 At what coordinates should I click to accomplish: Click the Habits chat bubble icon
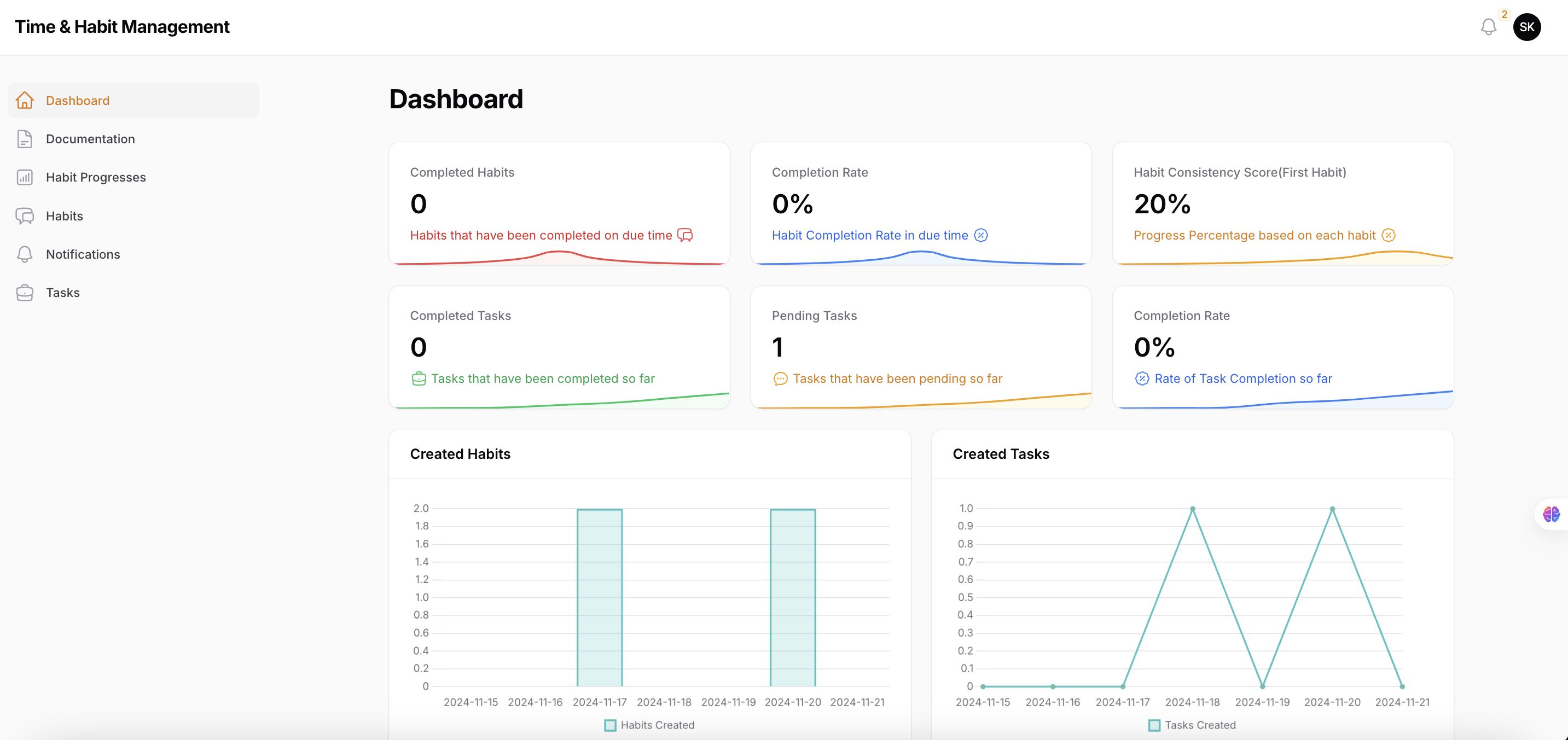[x=25, y=216]
